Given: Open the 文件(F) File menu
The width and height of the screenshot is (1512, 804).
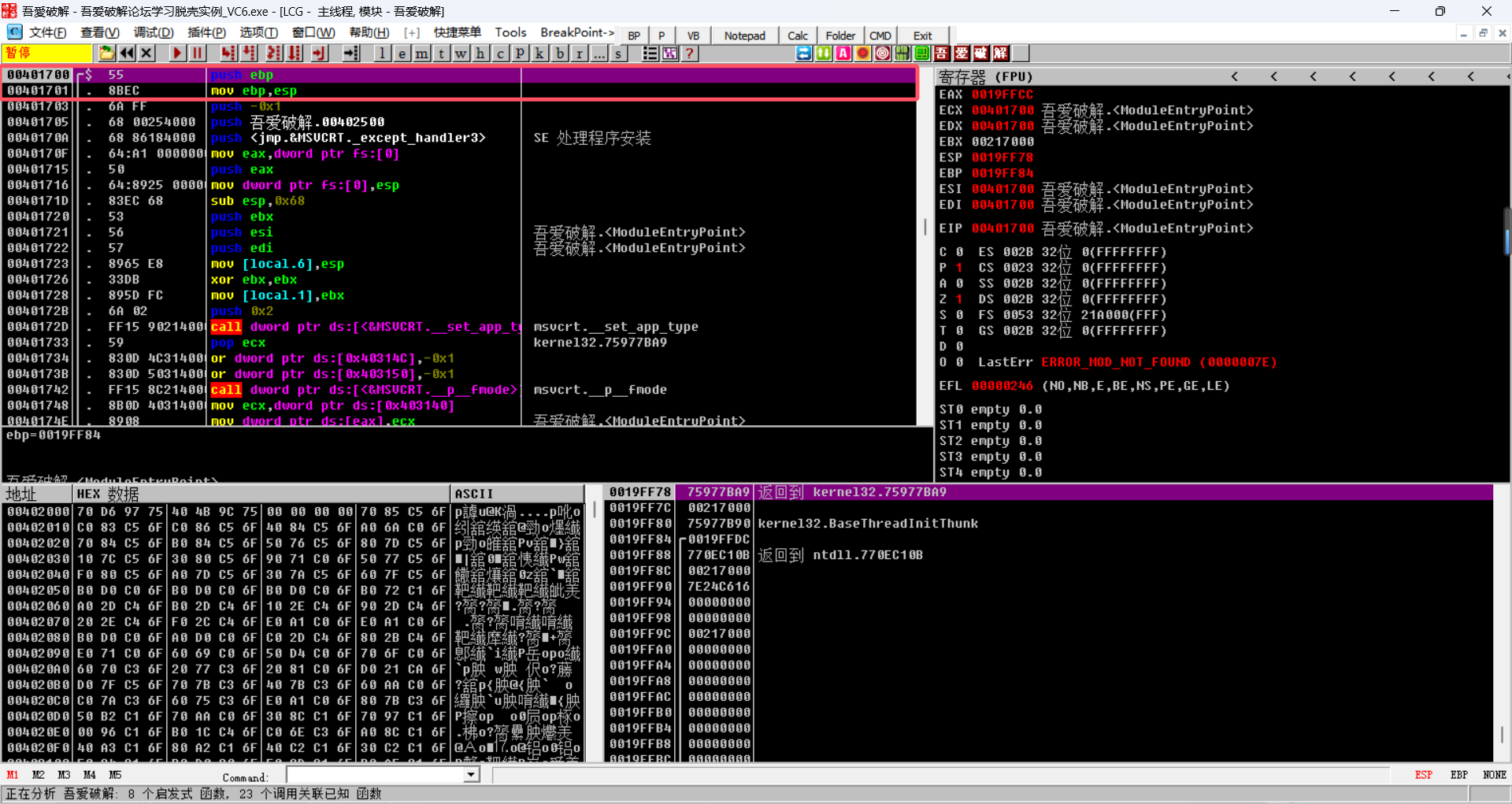Looking at the screenshot, I should point(47,32).
